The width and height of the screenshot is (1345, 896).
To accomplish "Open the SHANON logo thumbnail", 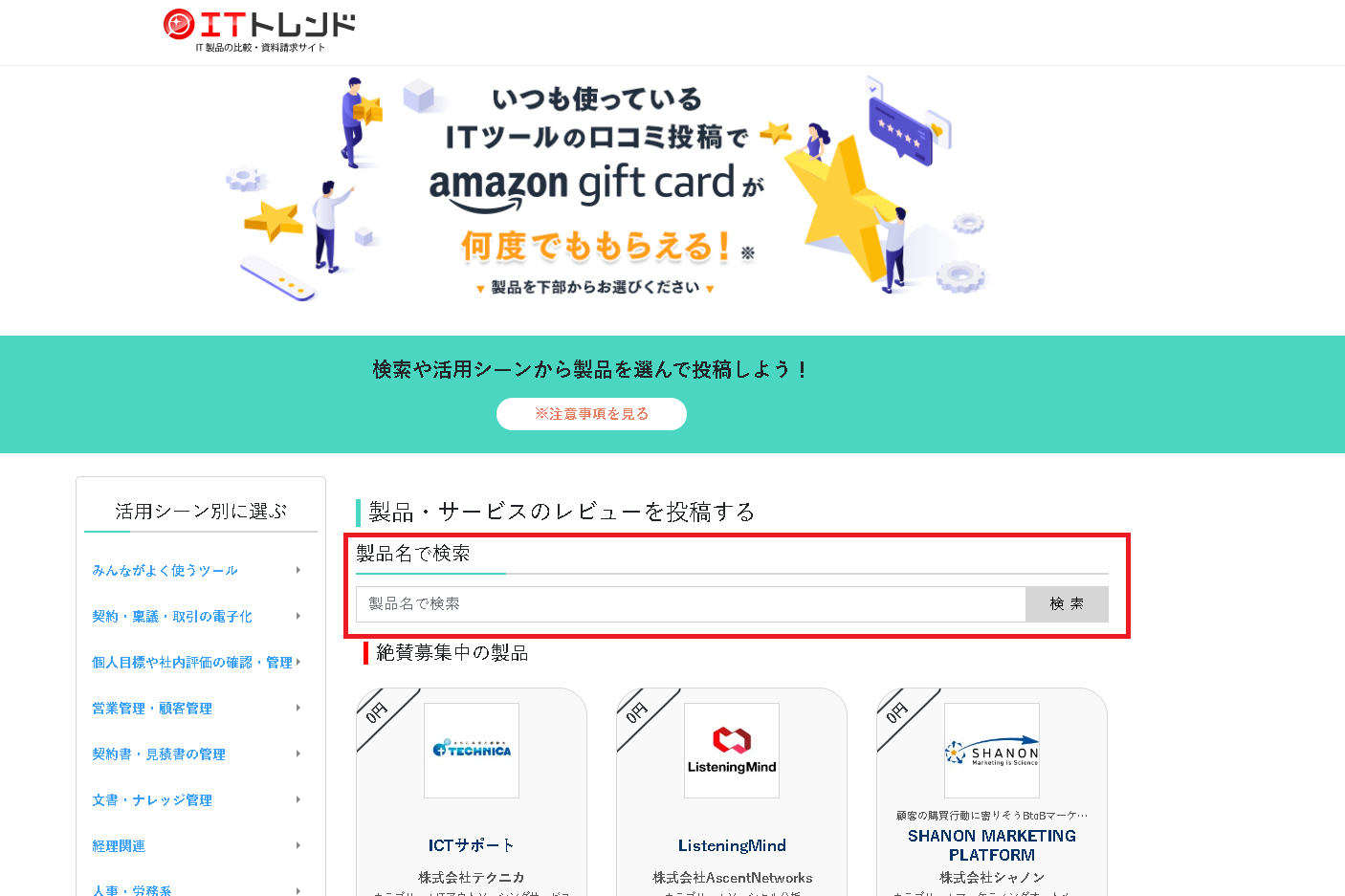I will pyautogui.click(x=992, y=751).
